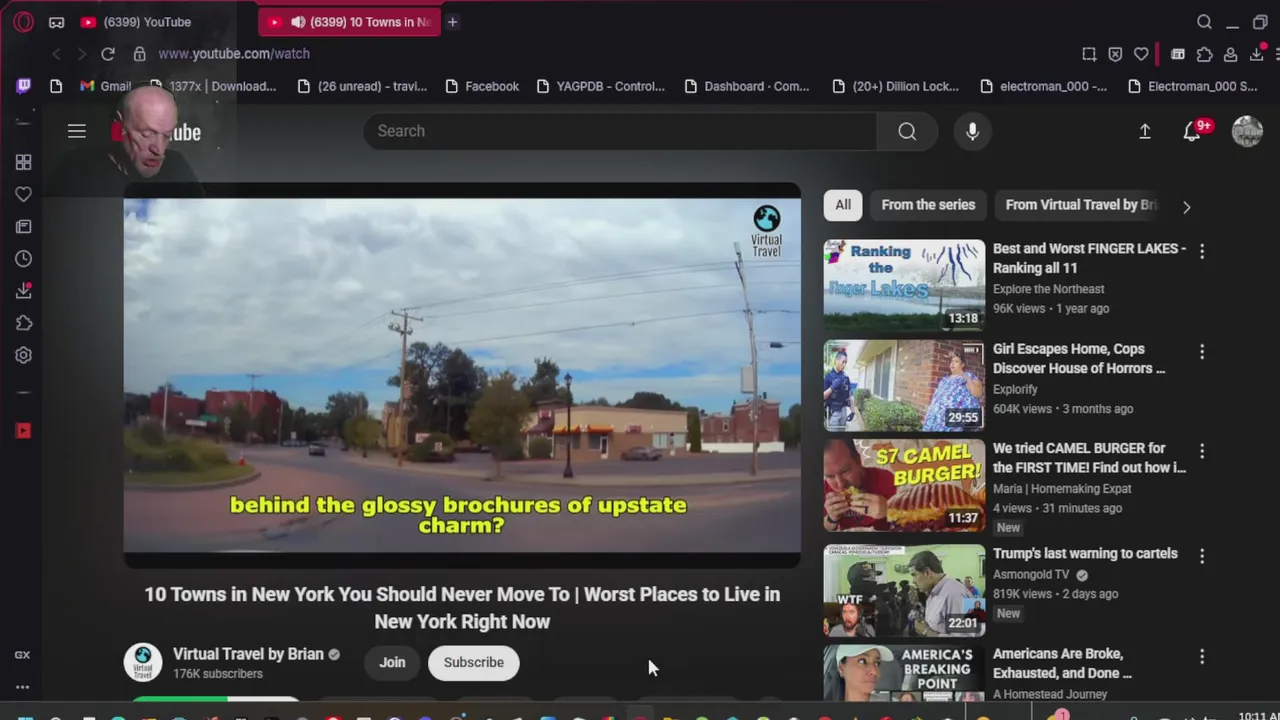Open sidebar downloads panel
The height and width of the screenshot is (720, 1280).
click(x=23, y=291)
